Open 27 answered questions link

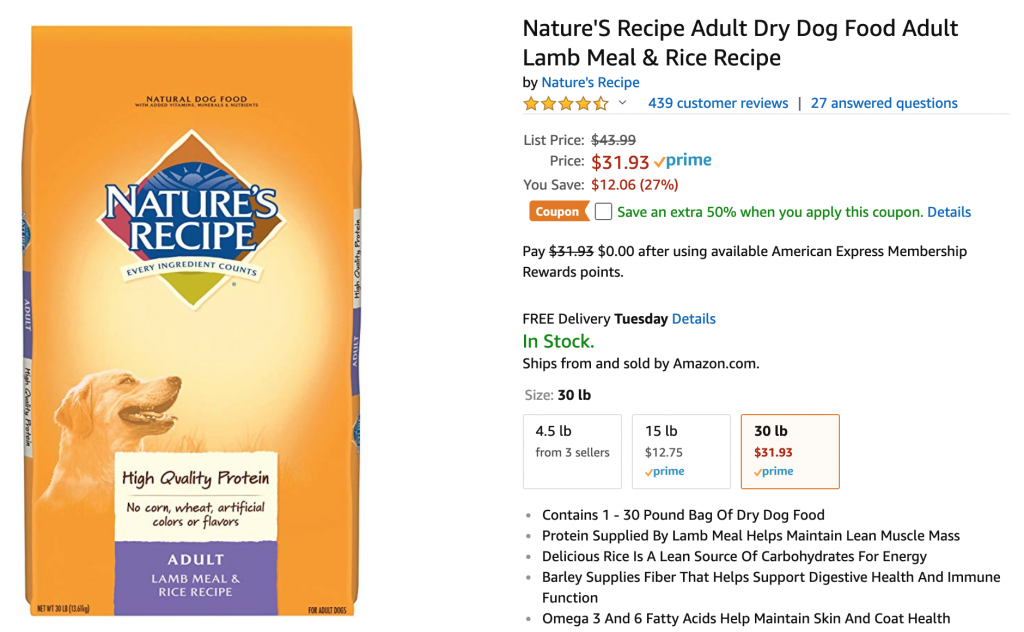(884, 103)
